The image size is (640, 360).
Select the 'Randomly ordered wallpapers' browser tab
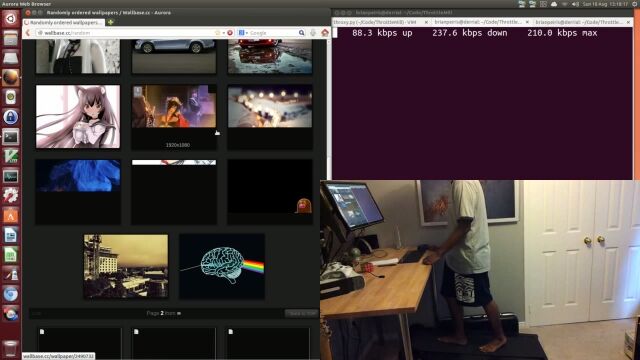[64, 22]
